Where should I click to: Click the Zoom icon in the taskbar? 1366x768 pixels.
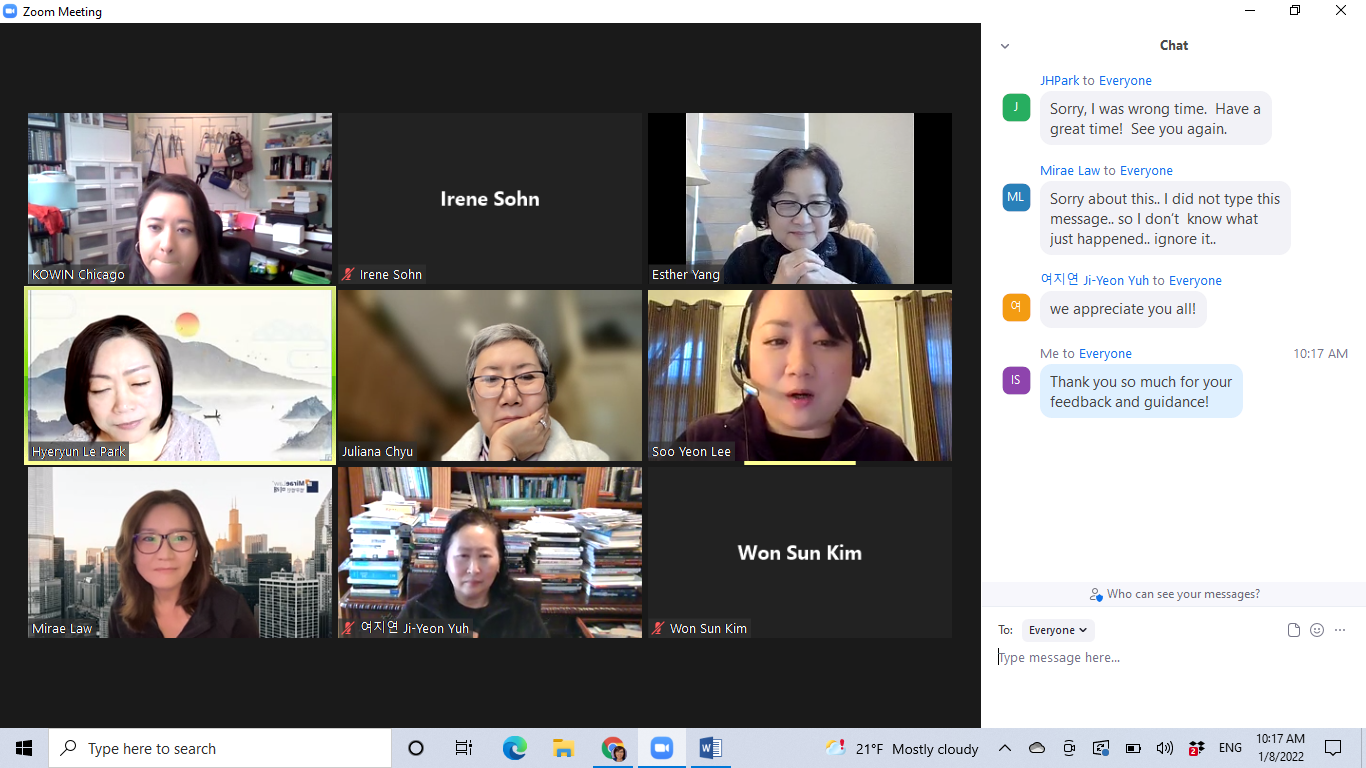click(x=661, y=748)
